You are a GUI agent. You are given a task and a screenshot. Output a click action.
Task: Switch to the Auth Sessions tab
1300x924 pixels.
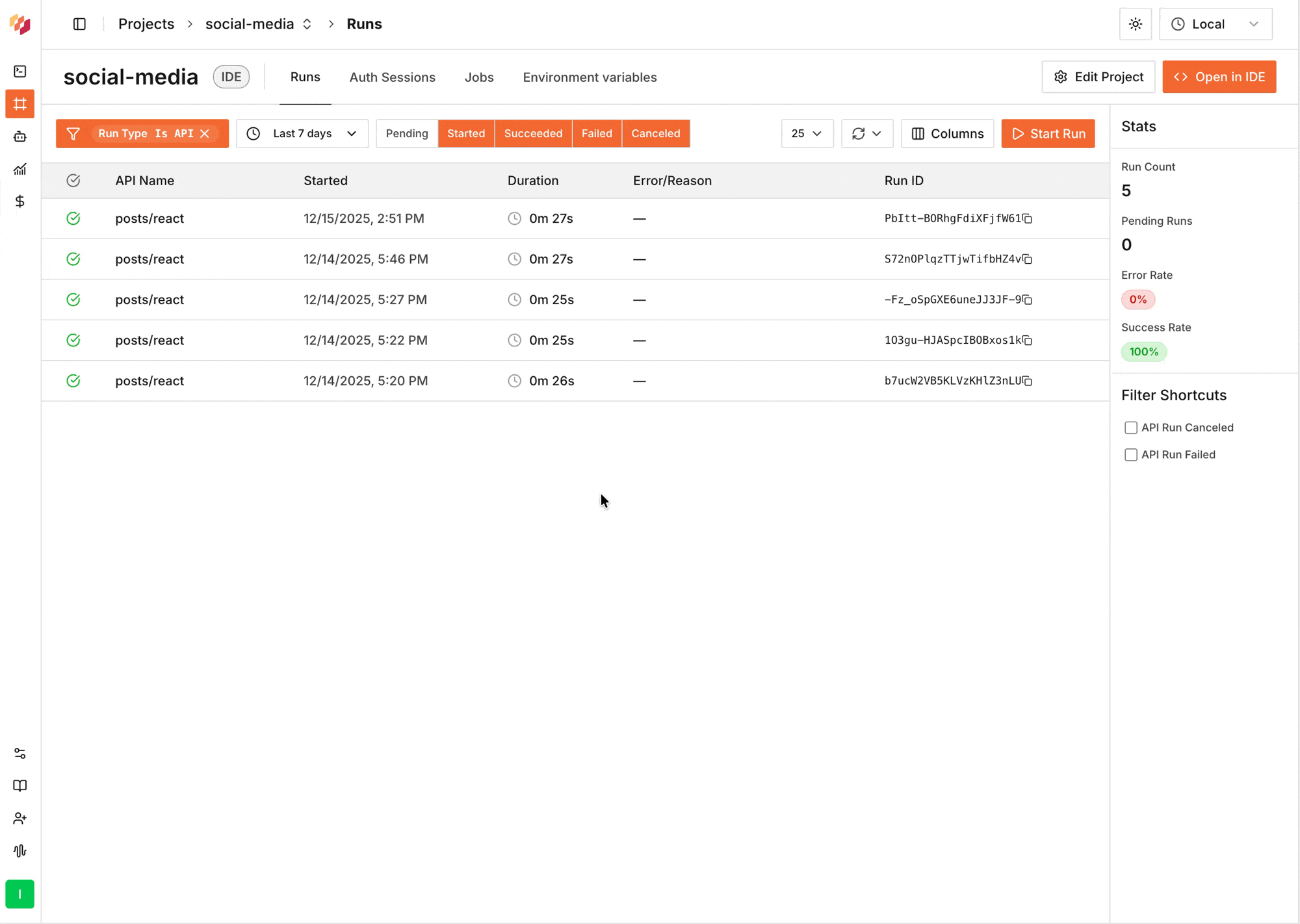coord(392,77)
